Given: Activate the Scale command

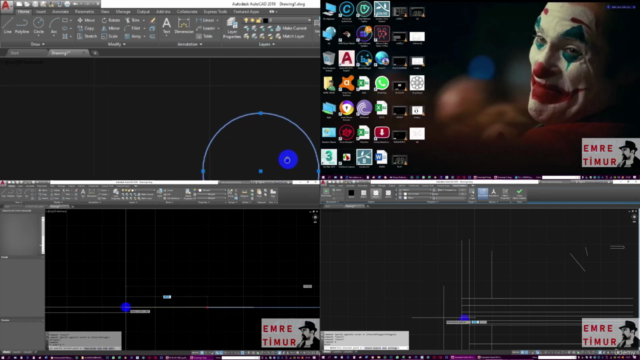Looking at the screenshot, I should tap(110, 36).
